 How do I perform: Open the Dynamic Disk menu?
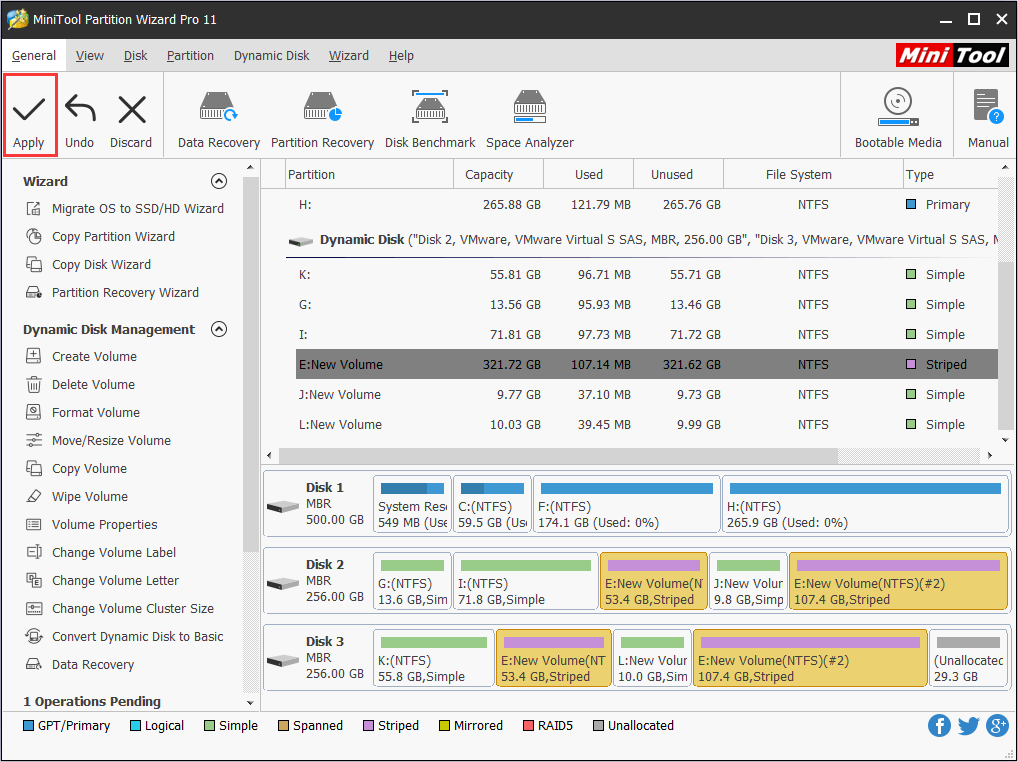tap(271, 56)
